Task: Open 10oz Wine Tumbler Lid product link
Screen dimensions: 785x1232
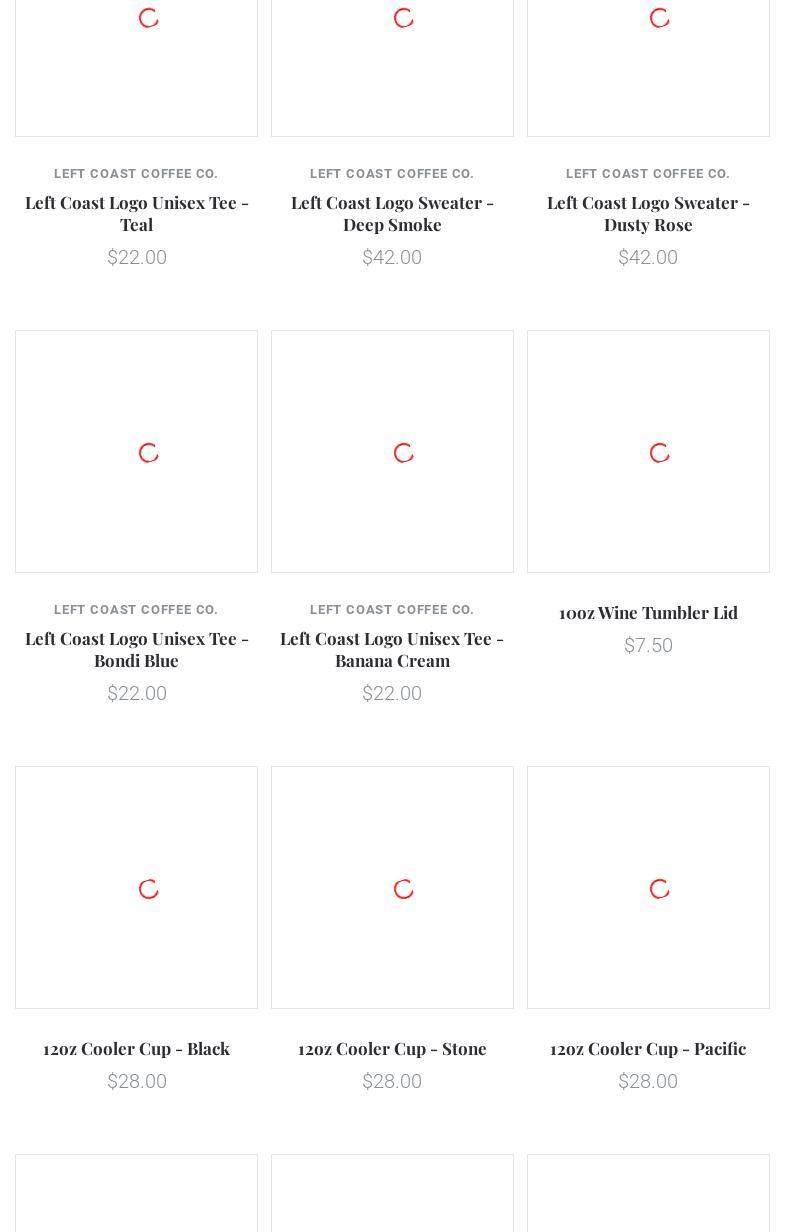Action: click(648, 612)
